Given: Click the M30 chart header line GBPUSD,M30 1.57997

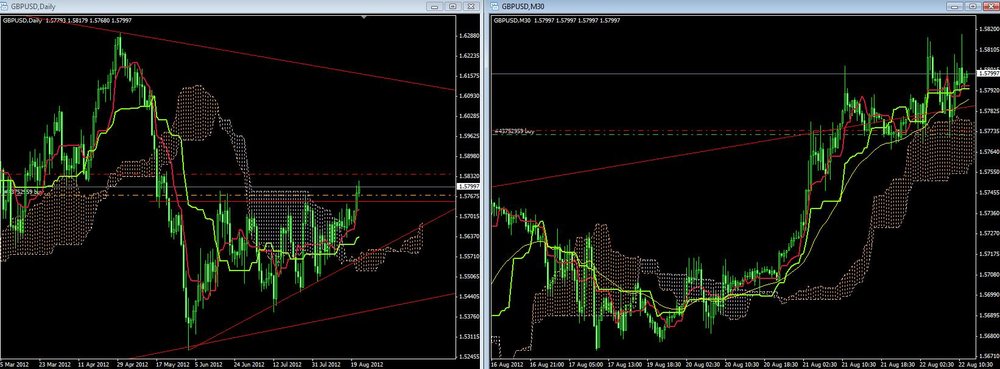Looking at the screenshot, I should tap(557, 20).
